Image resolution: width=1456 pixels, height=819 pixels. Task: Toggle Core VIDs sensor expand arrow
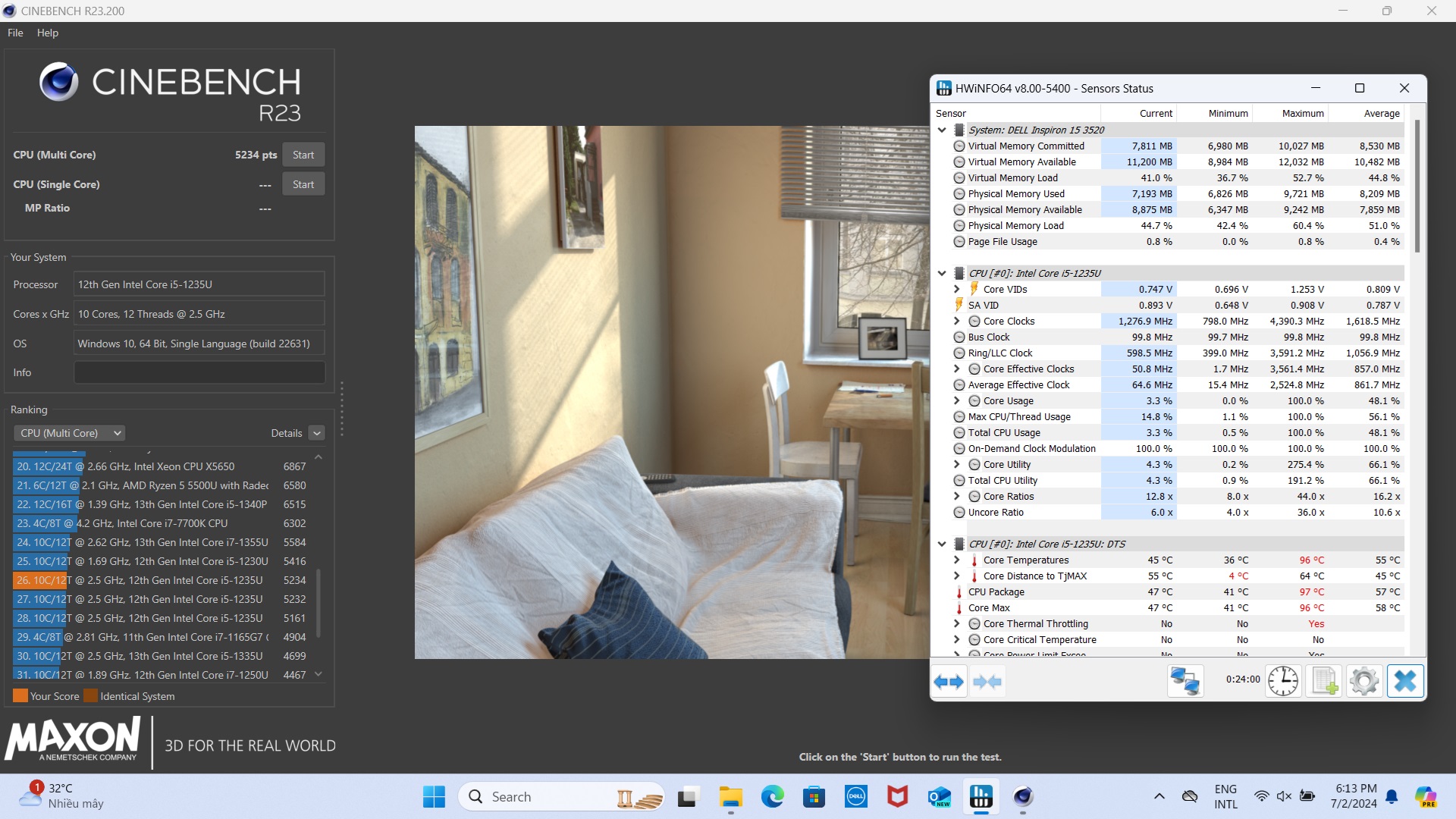955,289
